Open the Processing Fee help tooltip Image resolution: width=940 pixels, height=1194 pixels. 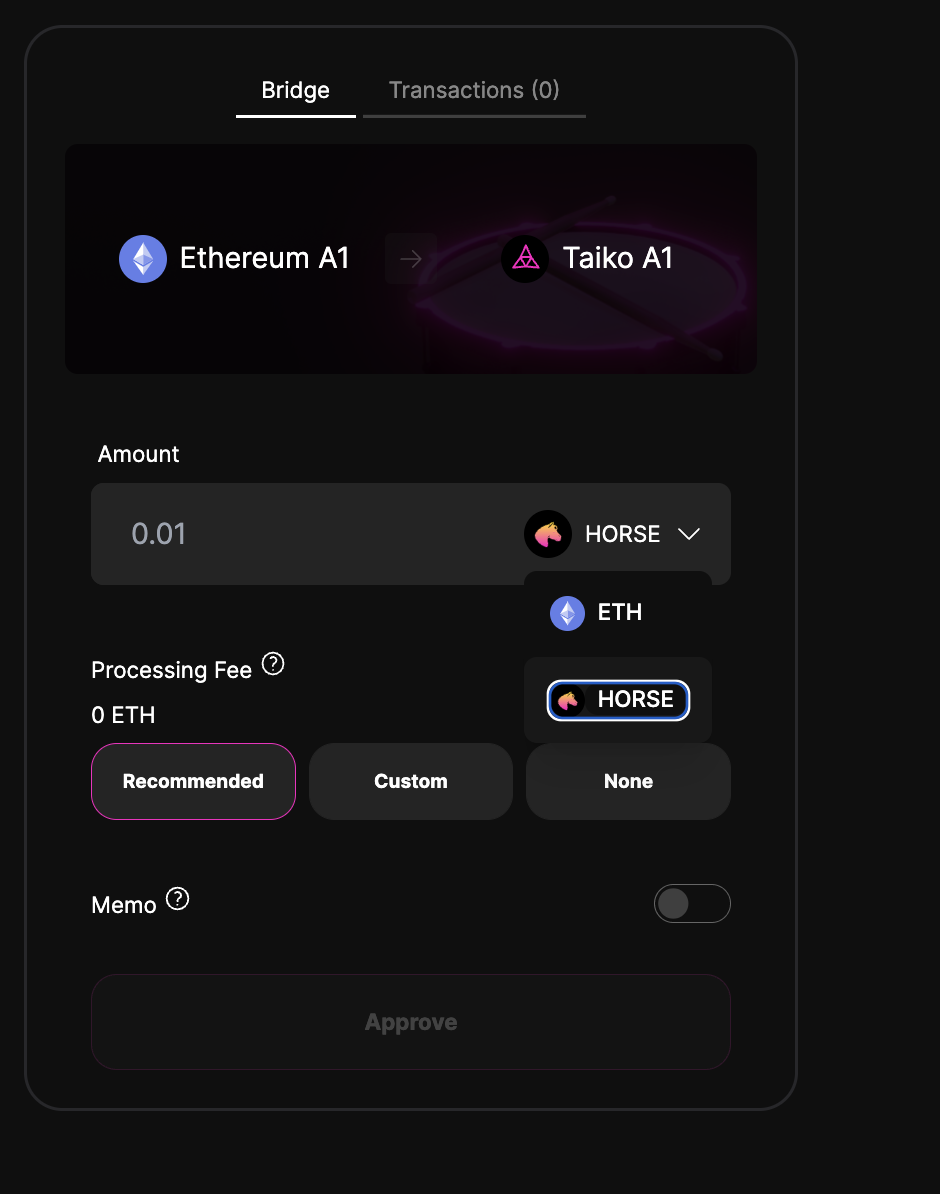[271, 663]
